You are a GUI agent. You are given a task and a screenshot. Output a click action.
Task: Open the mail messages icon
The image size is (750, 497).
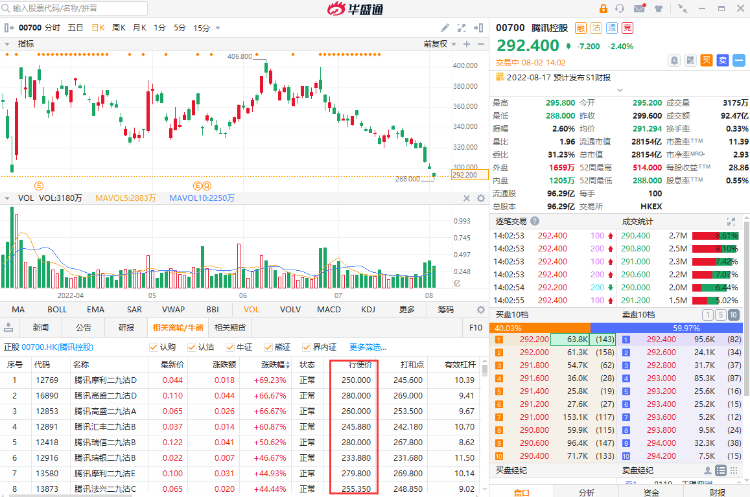point(640,8)
